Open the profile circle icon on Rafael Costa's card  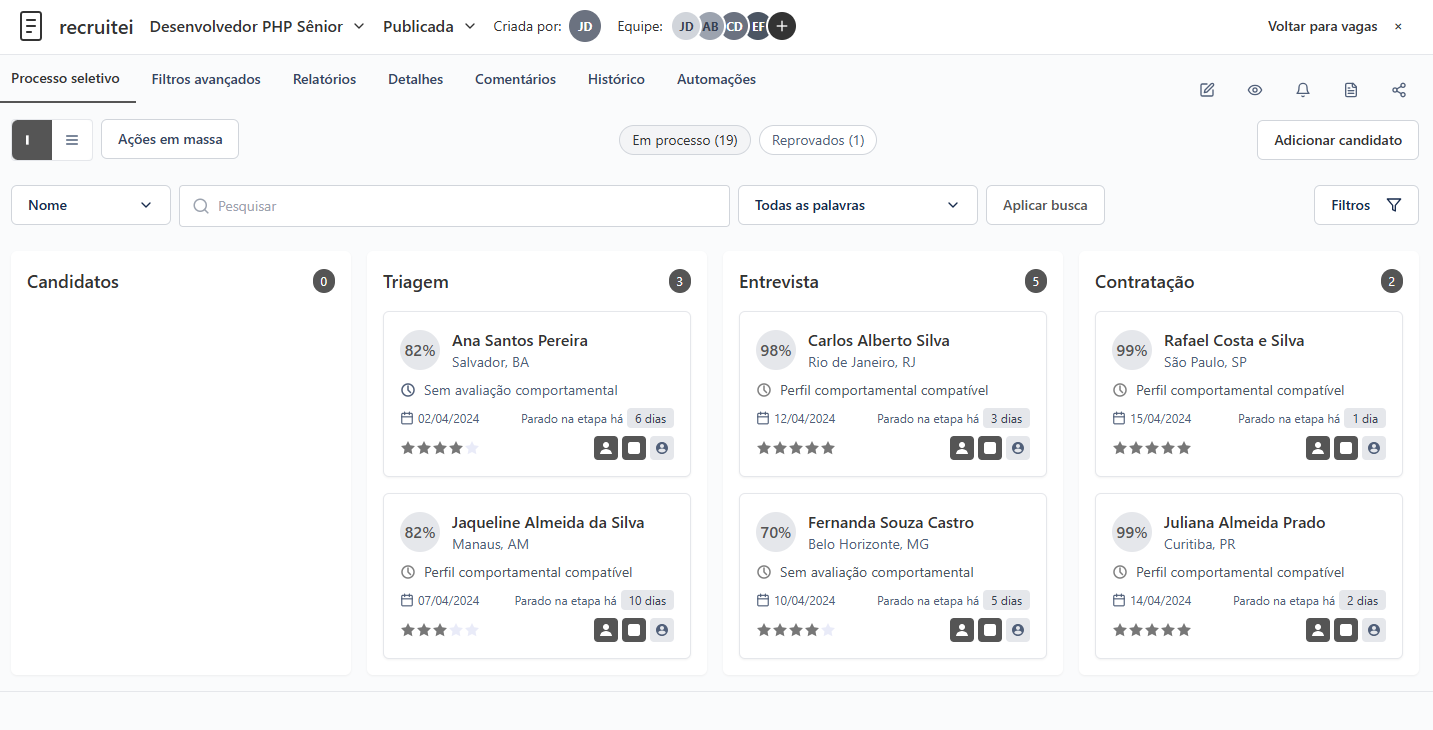click(1373, 448)
